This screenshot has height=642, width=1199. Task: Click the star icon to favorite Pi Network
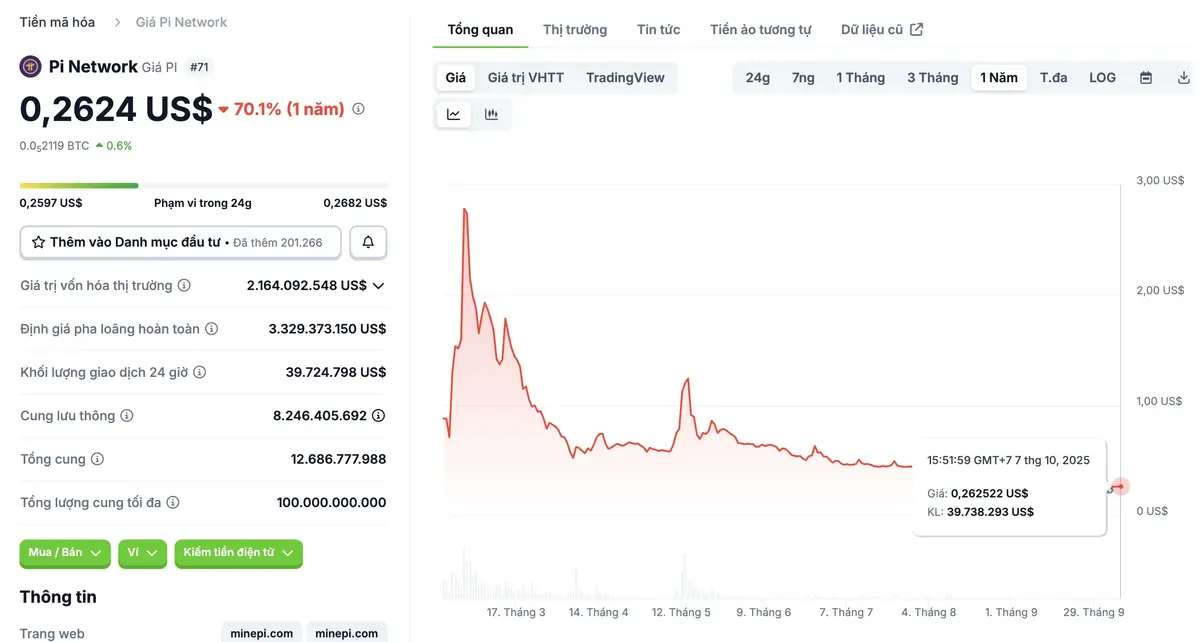[x=40, y=242]
